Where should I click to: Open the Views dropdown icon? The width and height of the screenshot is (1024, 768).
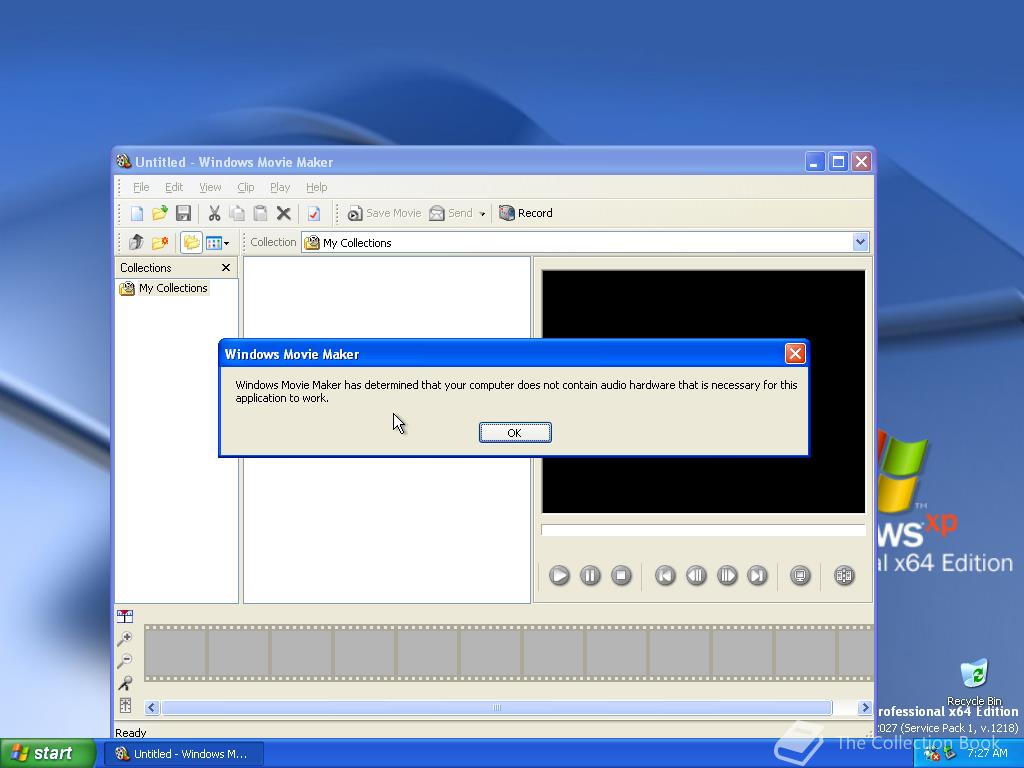[217, 243]
